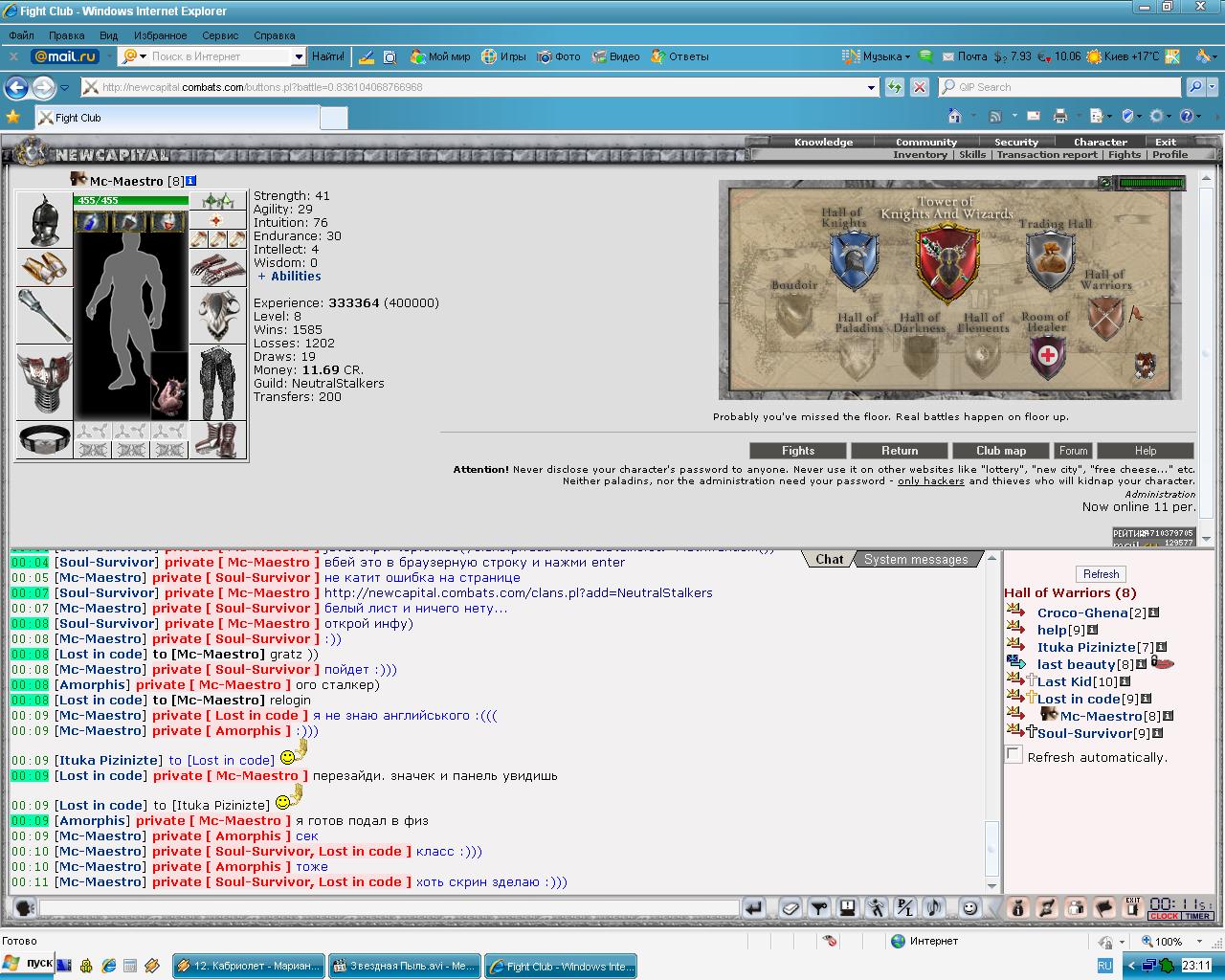Viewport: 1225px width, 980px height.
Task: Click the CLOCK toggle label
Action: (1164, 916)
